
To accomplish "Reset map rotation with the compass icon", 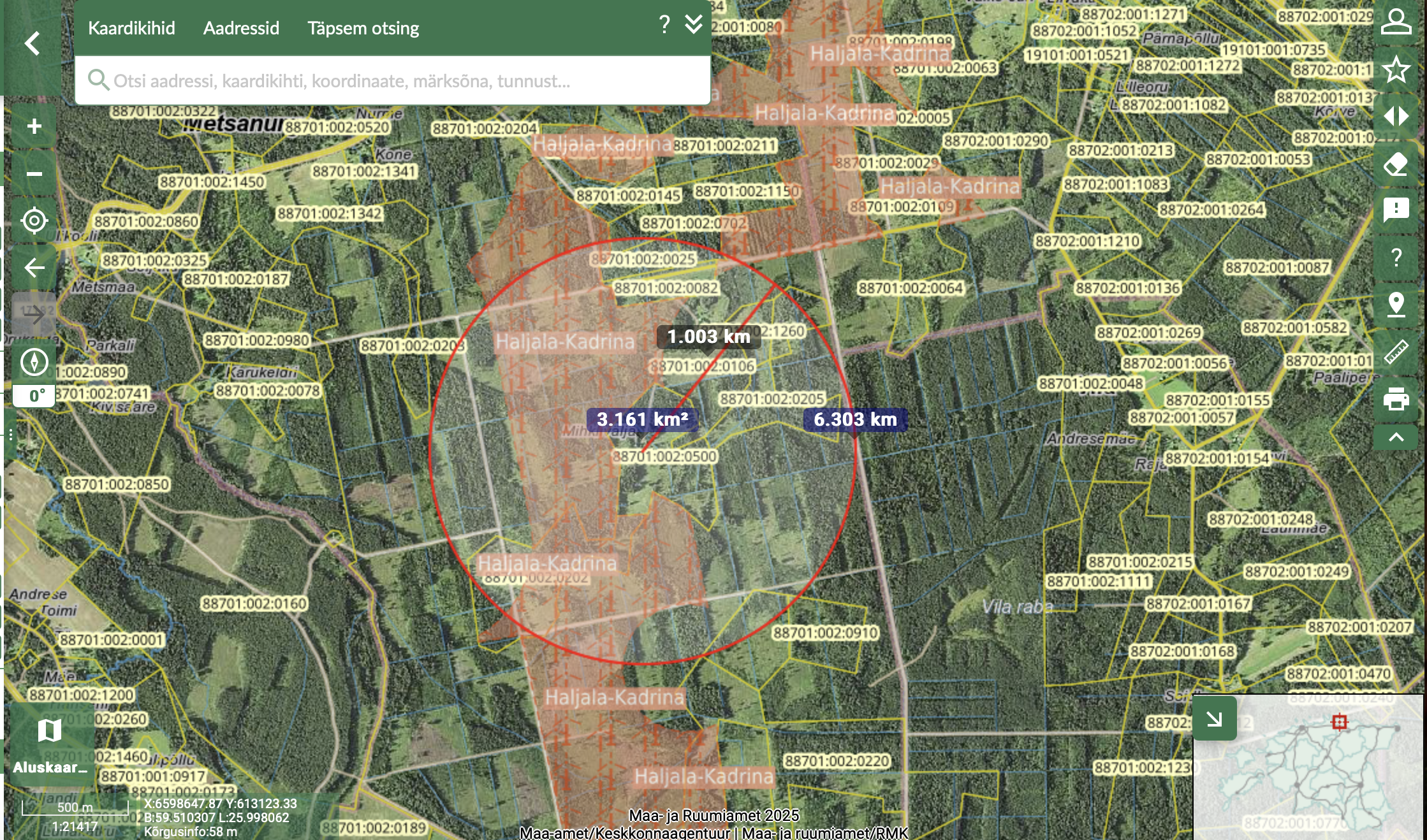I will pyautogui.click(x=34, y=362).
